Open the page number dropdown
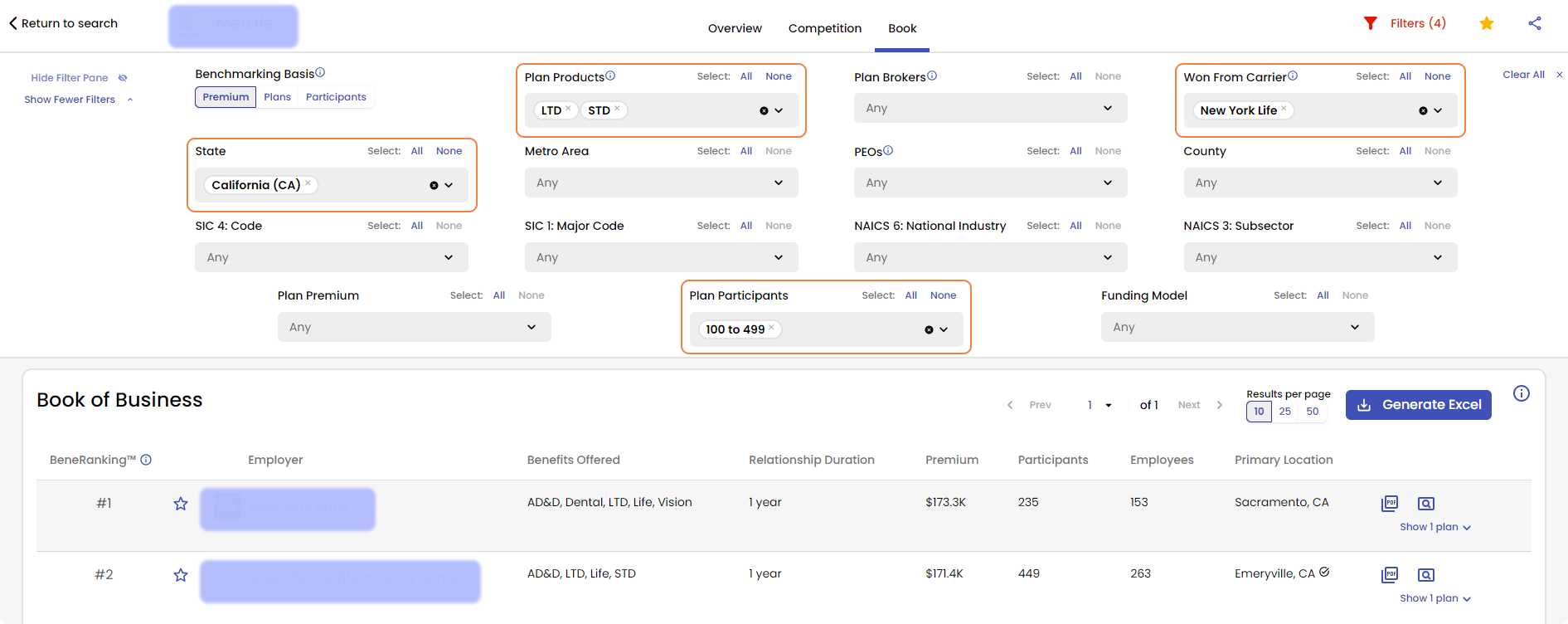This screenshot has width=1568, height=624. [1100, 405]
